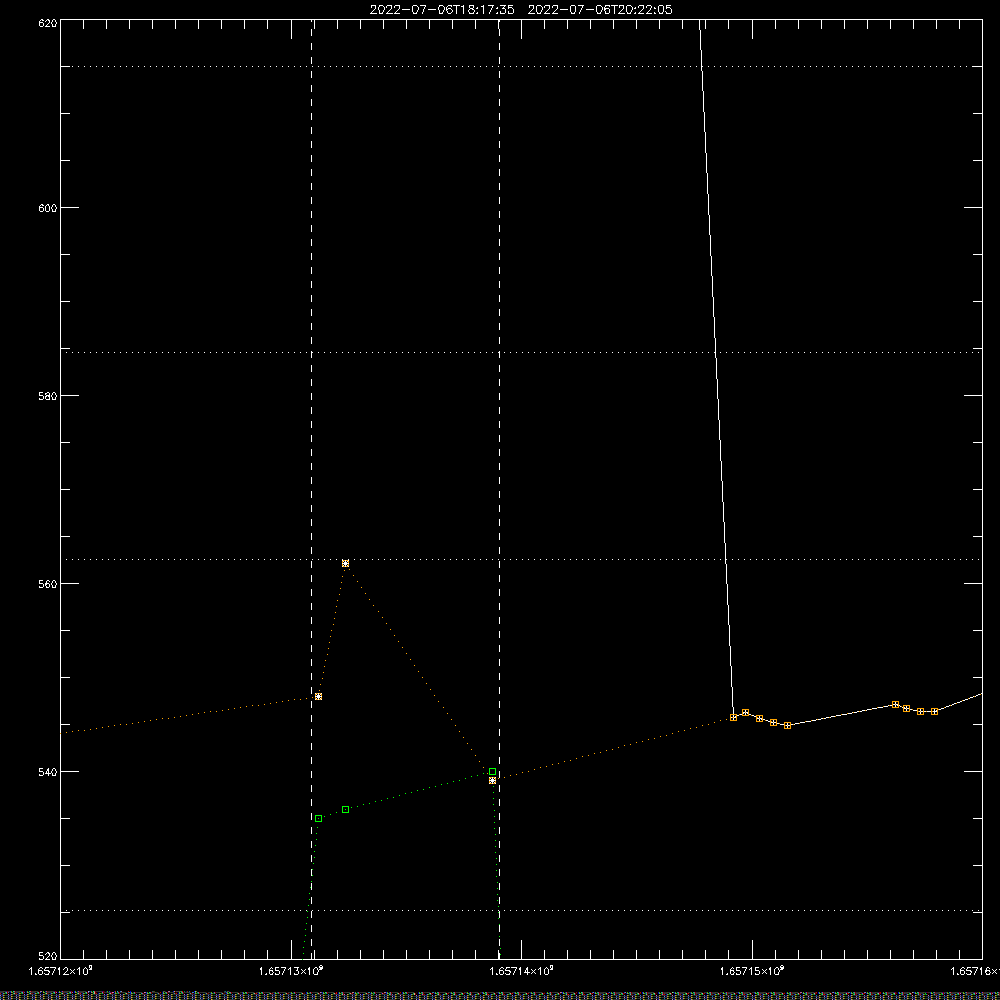
Task: Select the green square marker at 540
Action: [x=492, y=772]
